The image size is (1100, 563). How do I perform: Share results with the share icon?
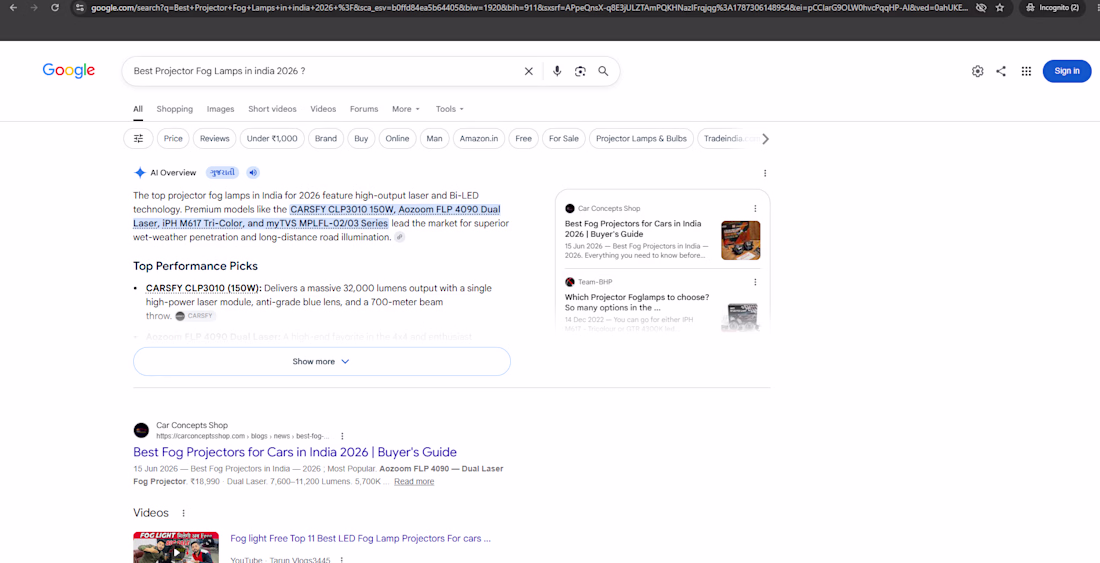click(x=1001, y=71)
